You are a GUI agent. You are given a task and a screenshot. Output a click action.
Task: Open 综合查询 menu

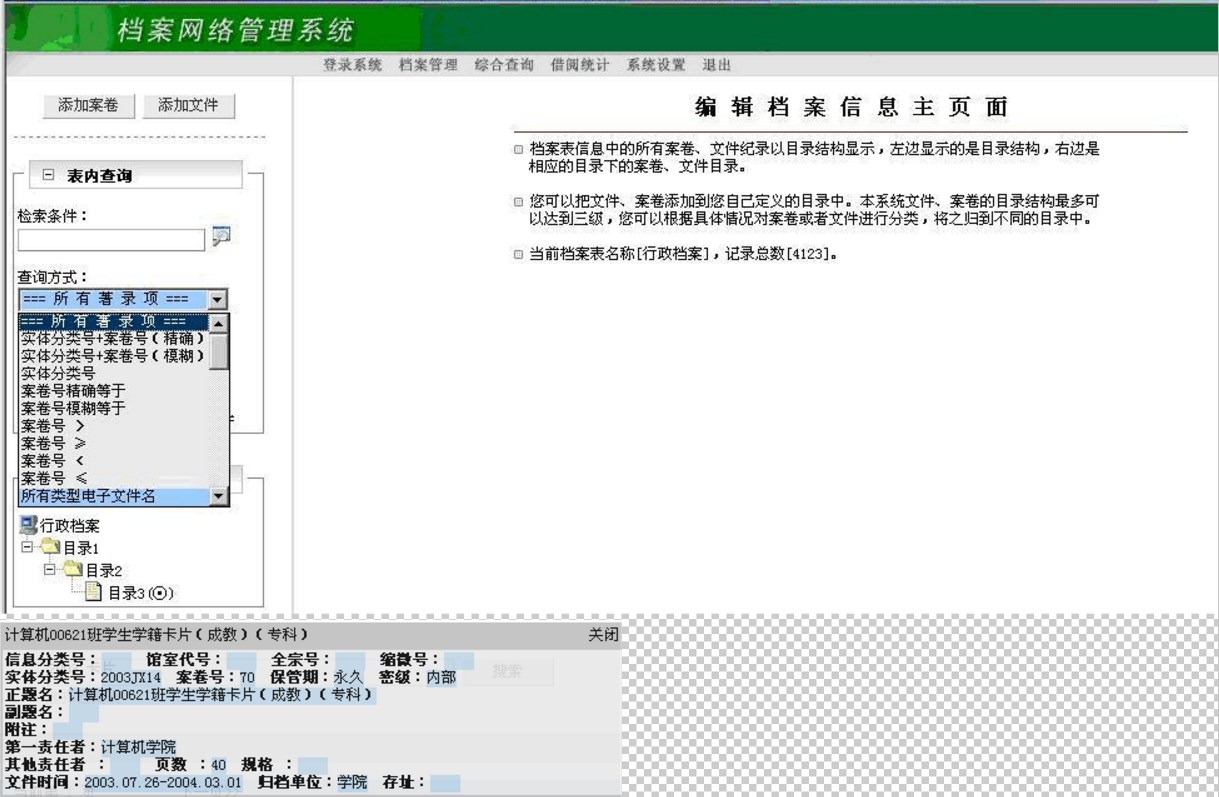(504, 65)
